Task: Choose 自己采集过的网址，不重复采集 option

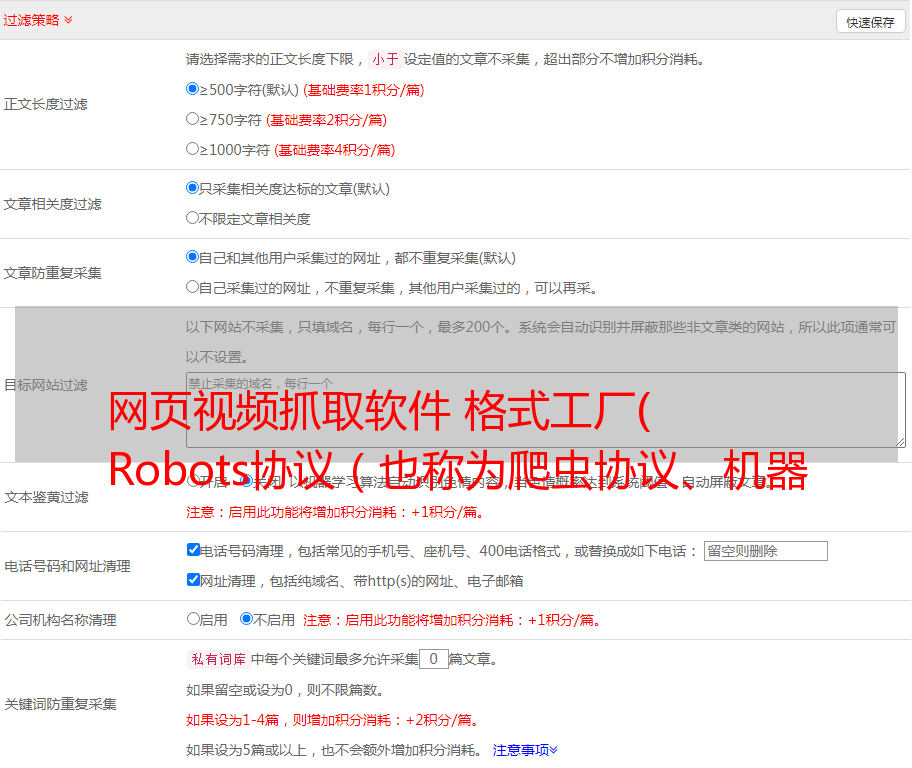Action: click(x=193, y=287)
